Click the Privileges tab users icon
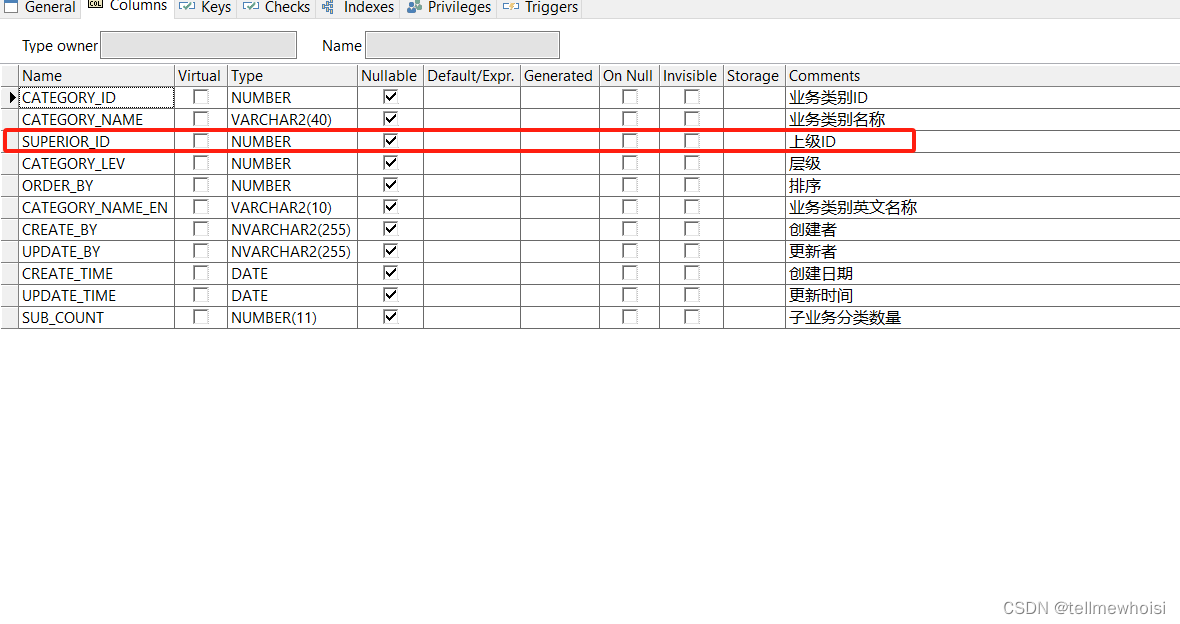The image size is (1180, 624). [414, 7]
